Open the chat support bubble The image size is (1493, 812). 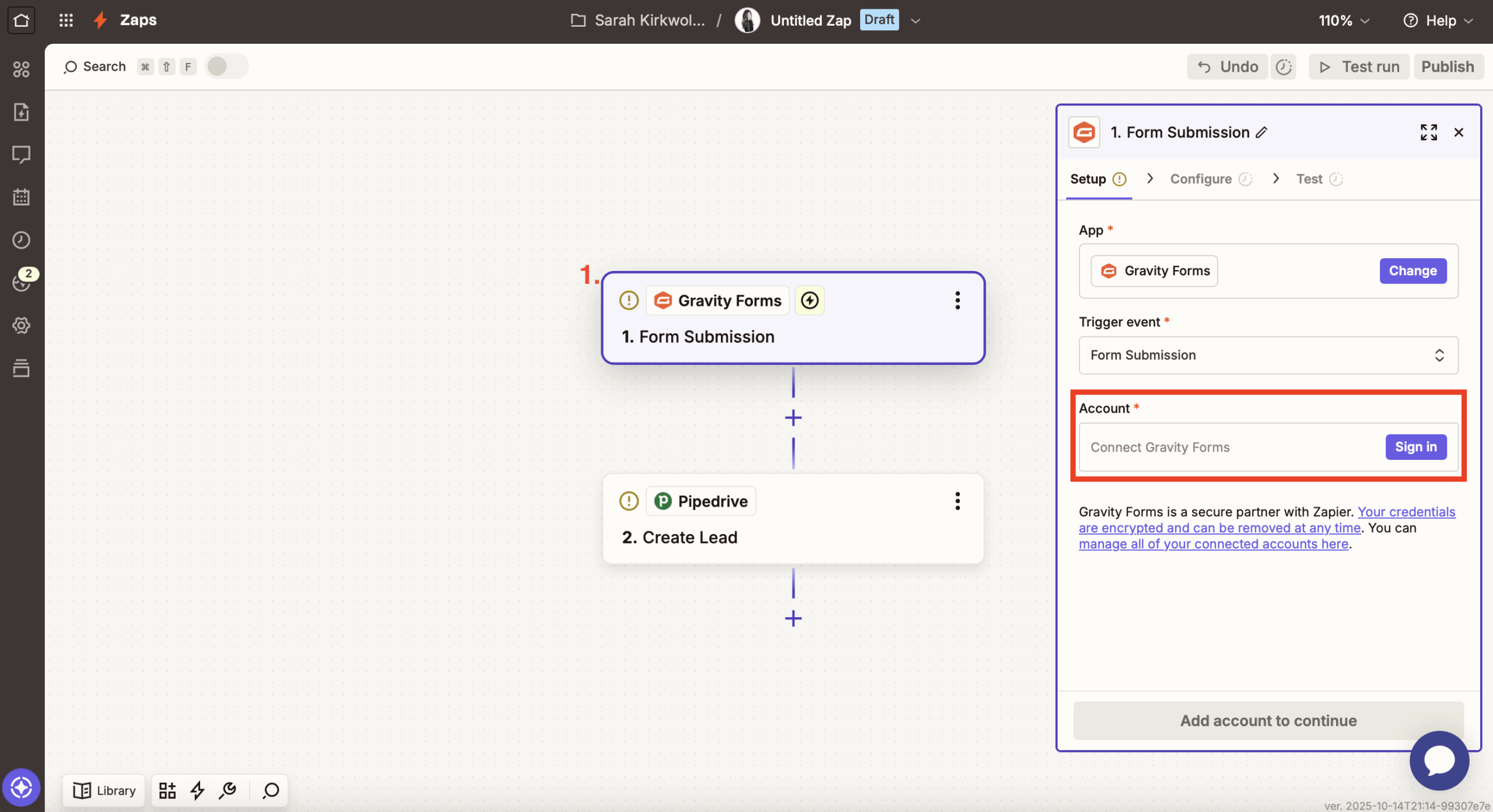click(1439, 760)
